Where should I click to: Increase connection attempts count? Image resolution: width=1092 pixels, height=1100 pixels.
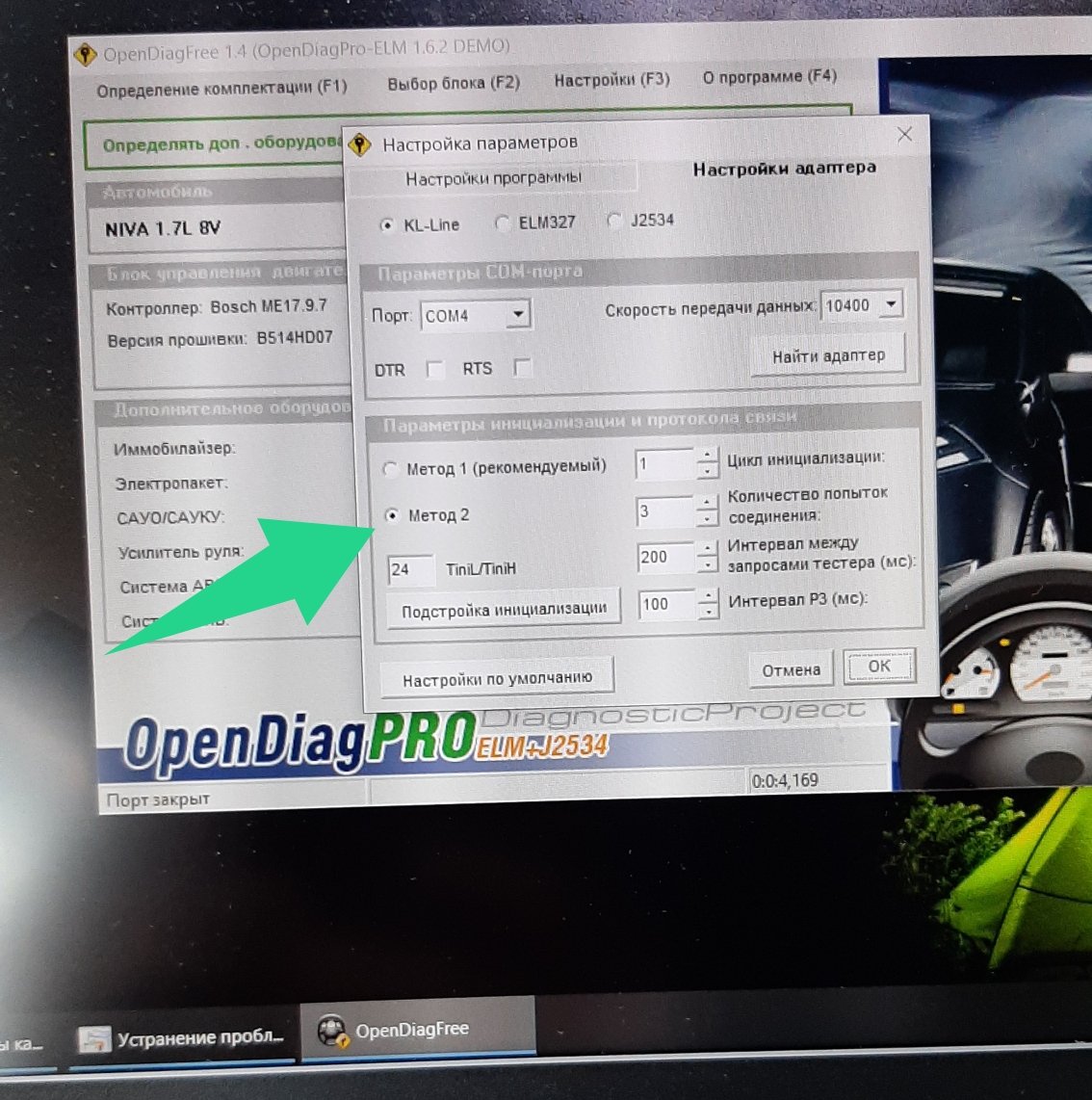(x=708, y=502)
